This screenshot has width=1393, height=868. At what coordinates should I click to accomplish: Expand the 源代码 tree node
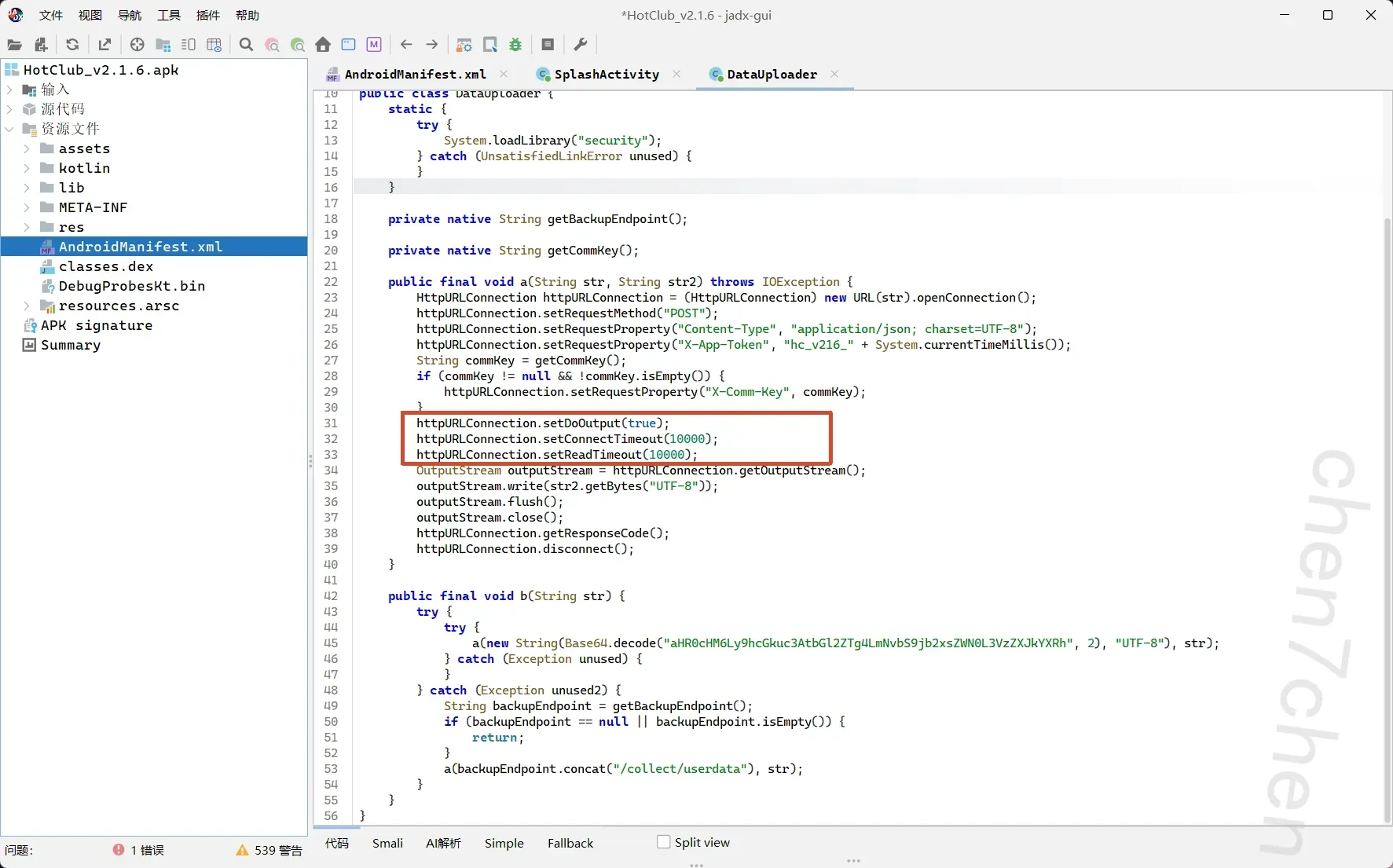pos(9,109)
